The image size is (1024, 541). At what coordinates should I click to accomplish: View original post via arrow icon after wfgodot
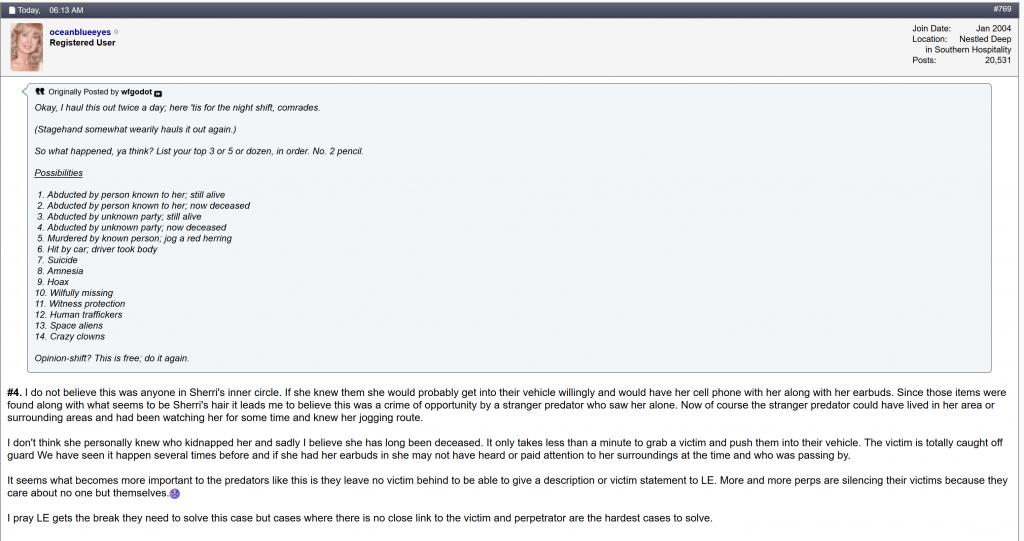[x=158, y=92]
